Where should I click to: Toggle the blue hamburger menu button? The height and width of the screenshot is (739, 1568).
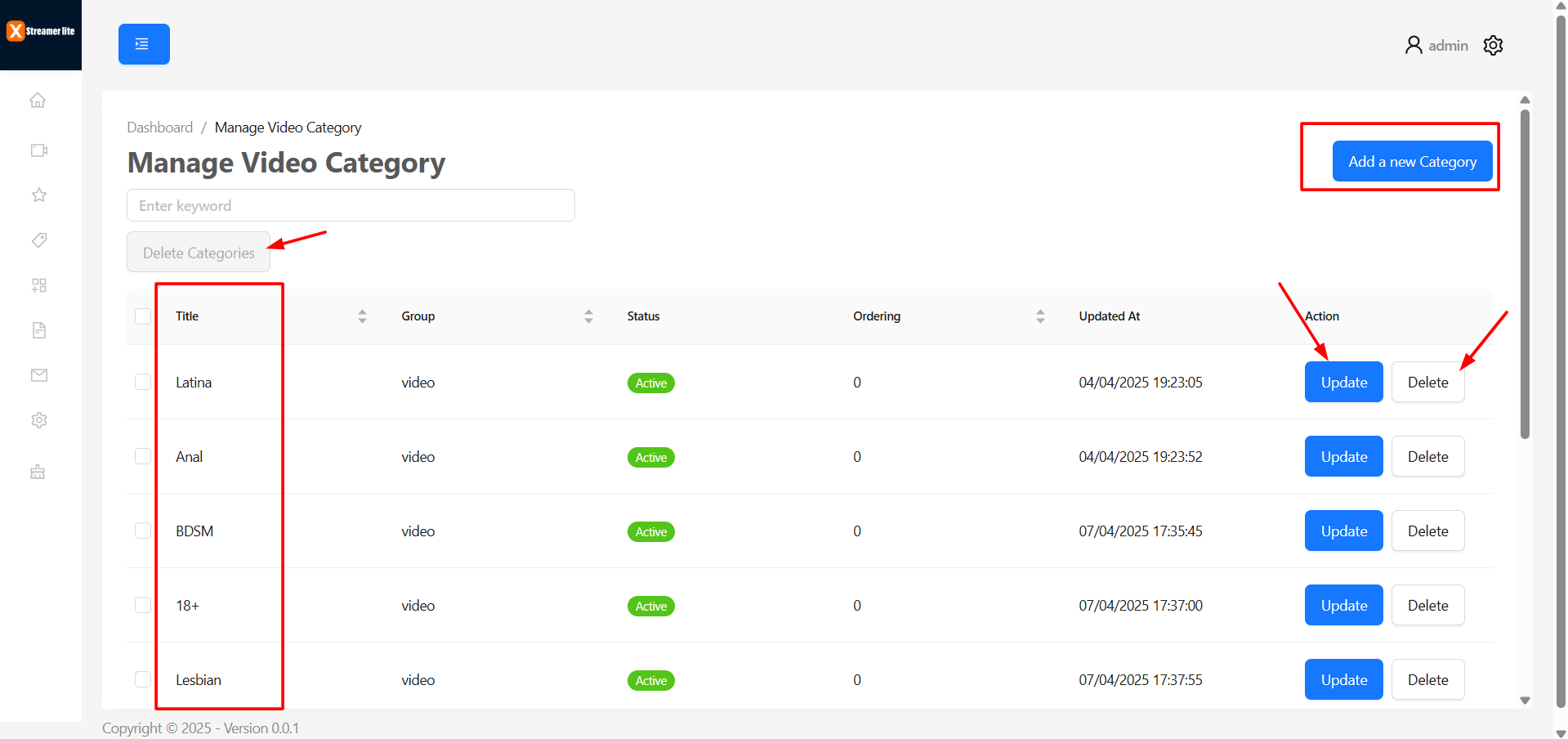pos(144,44)
